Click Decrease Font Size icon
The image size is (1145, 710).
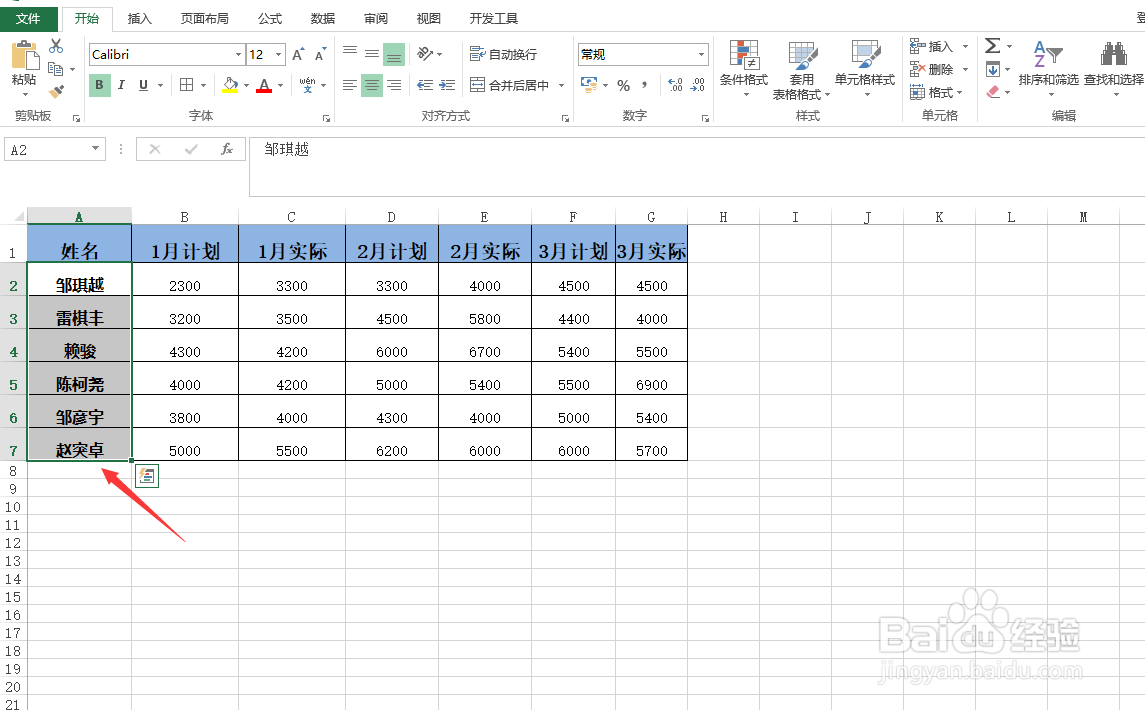(321, 55)
